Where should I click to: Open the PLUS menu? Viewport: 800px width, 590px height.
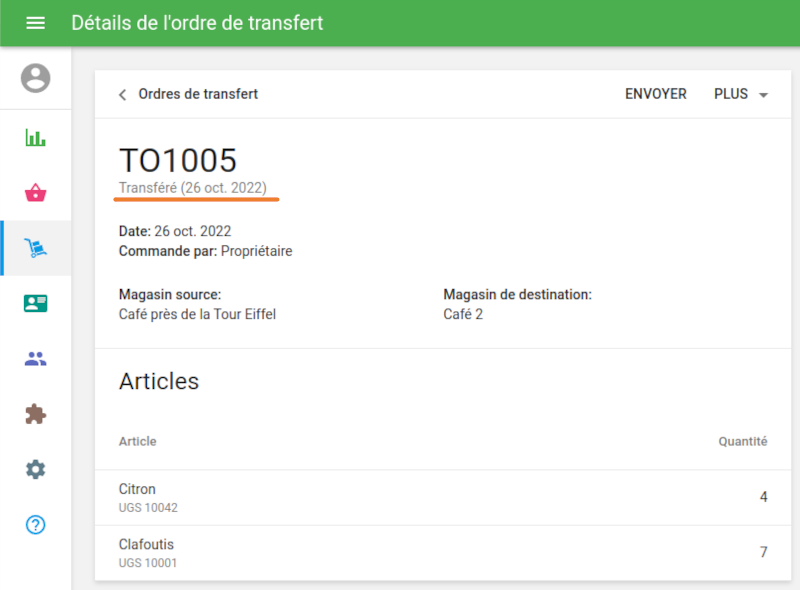pyautogui.click(x=730, y=93)
